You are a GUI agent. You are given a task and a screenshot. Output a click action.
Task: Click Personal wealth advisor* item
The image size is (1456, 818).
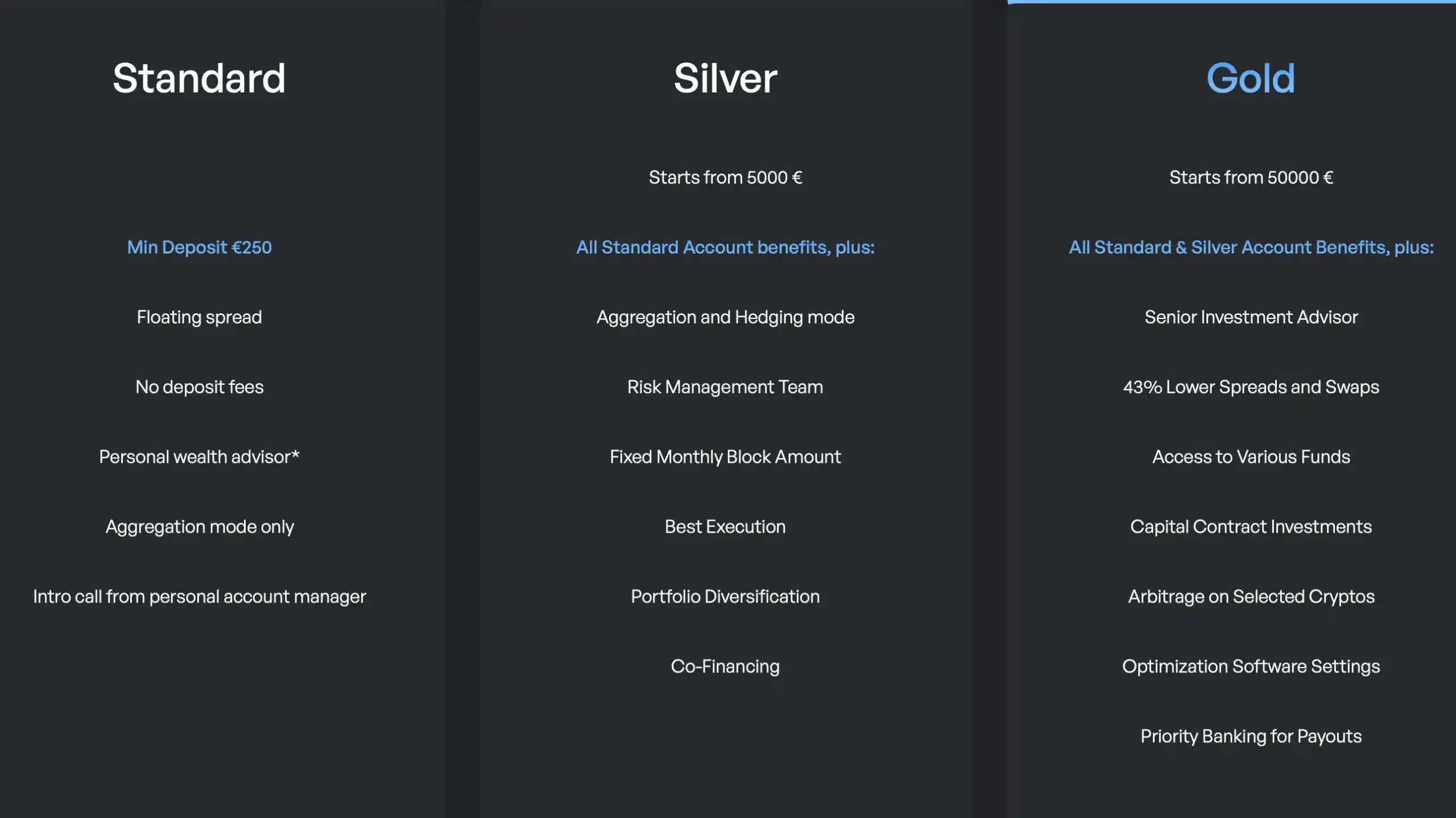[199, 457]
